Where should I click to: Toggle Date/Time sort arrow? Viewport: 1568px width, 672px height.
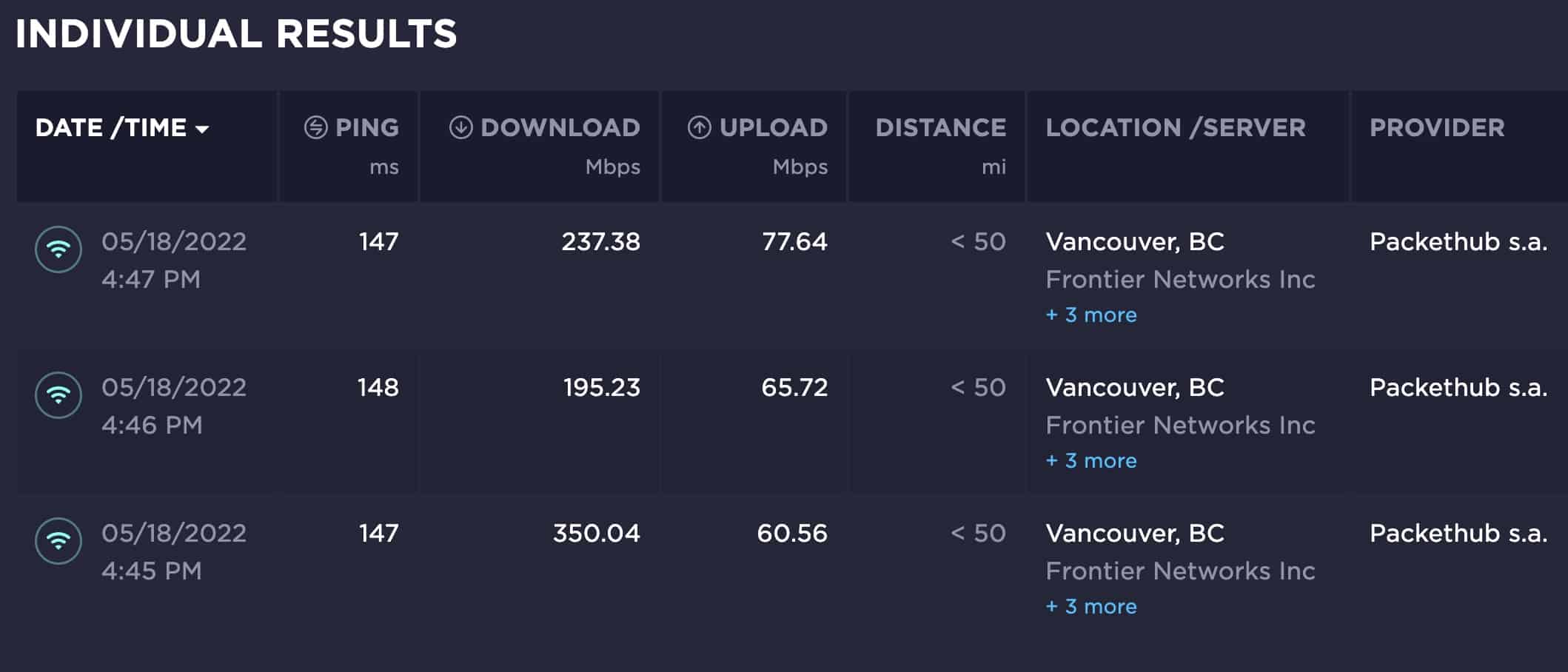click(x=202, y=130)
